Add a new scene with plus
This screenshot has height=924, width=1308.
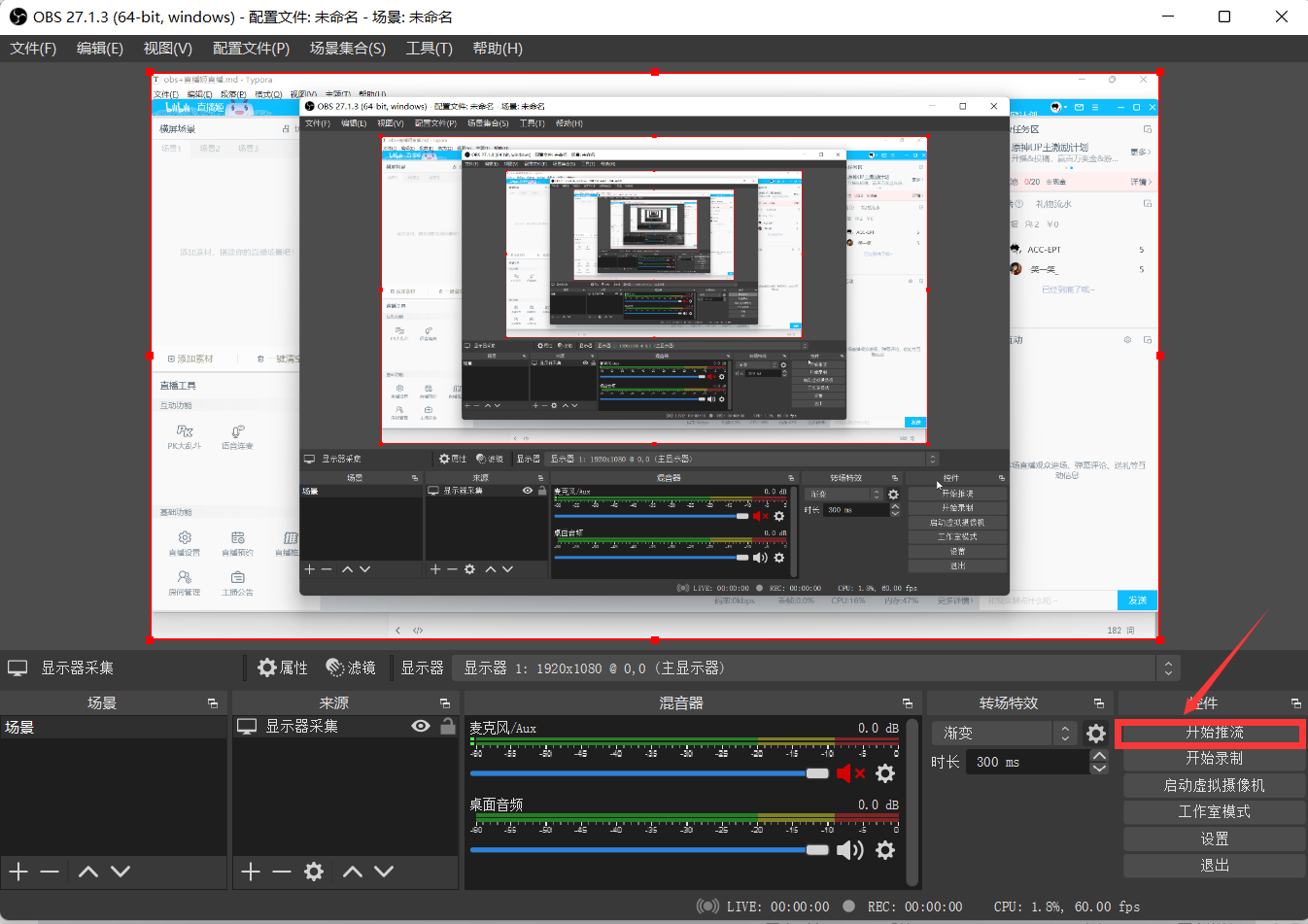point(18,872)
